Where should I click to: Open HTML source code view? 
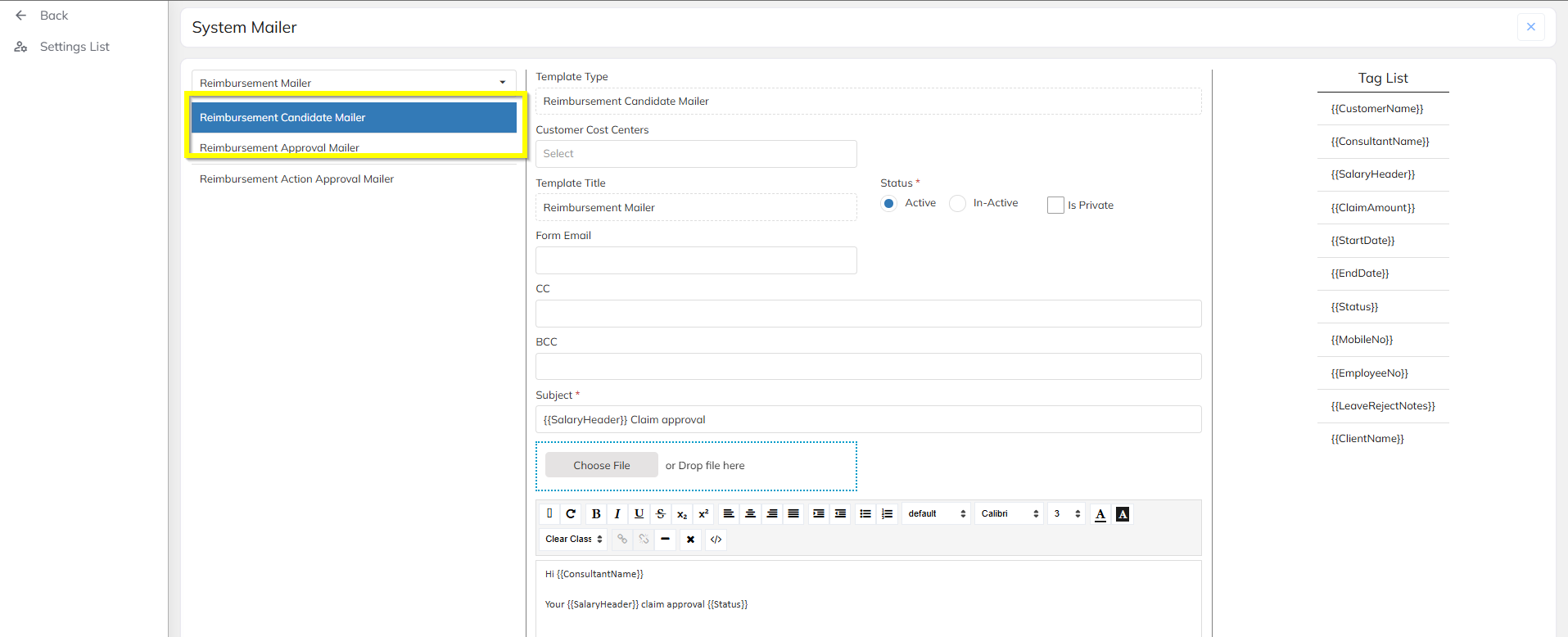tap(716, 540)
